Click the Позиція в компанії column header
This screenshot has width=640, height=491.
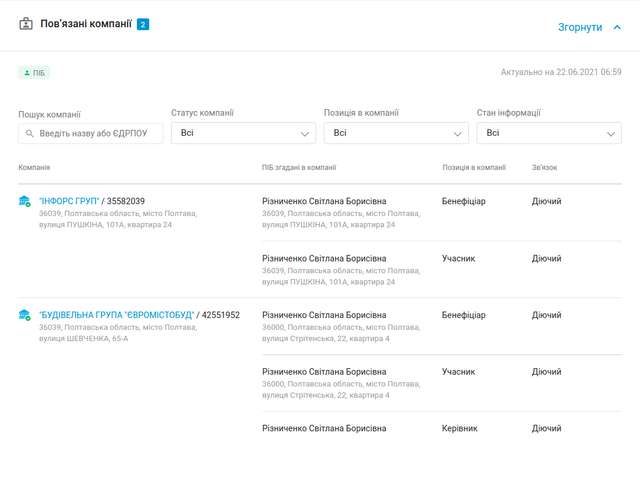point(474,168)
